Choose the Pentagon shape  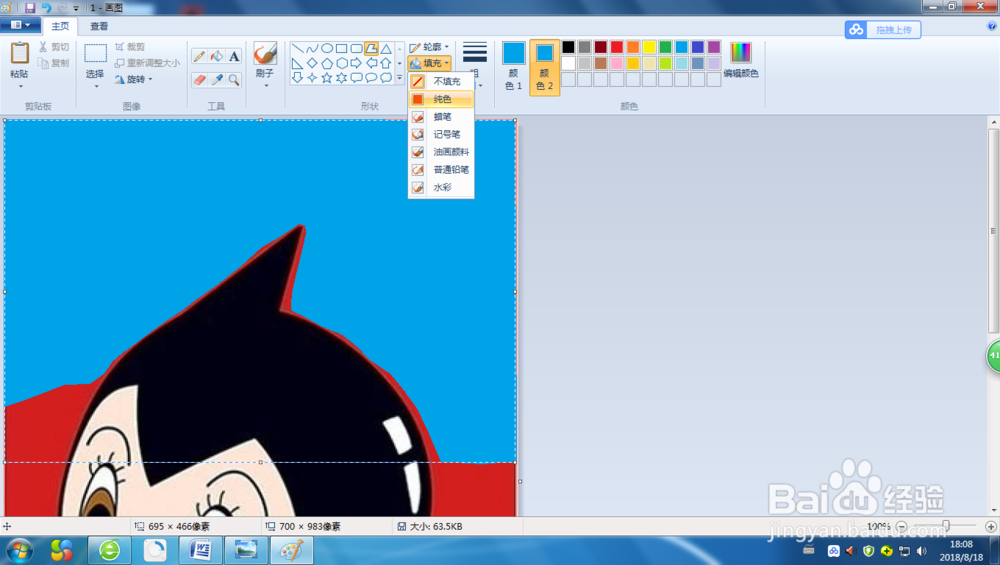click(327, 63)
